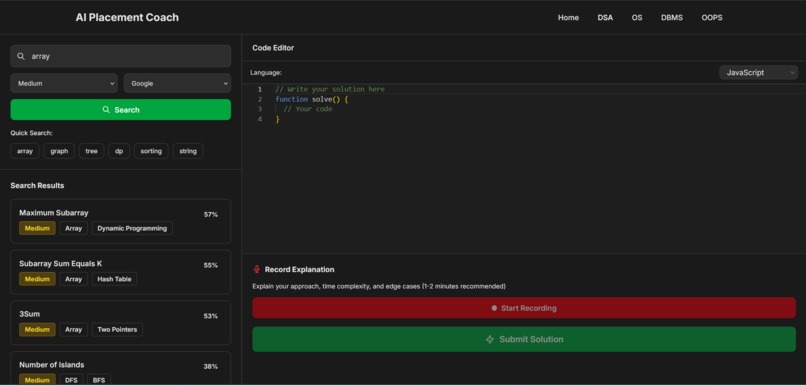Open the DSA navigation item
Image resolution: width=806 pixels, height=385 pixels.
click(605, 17)
